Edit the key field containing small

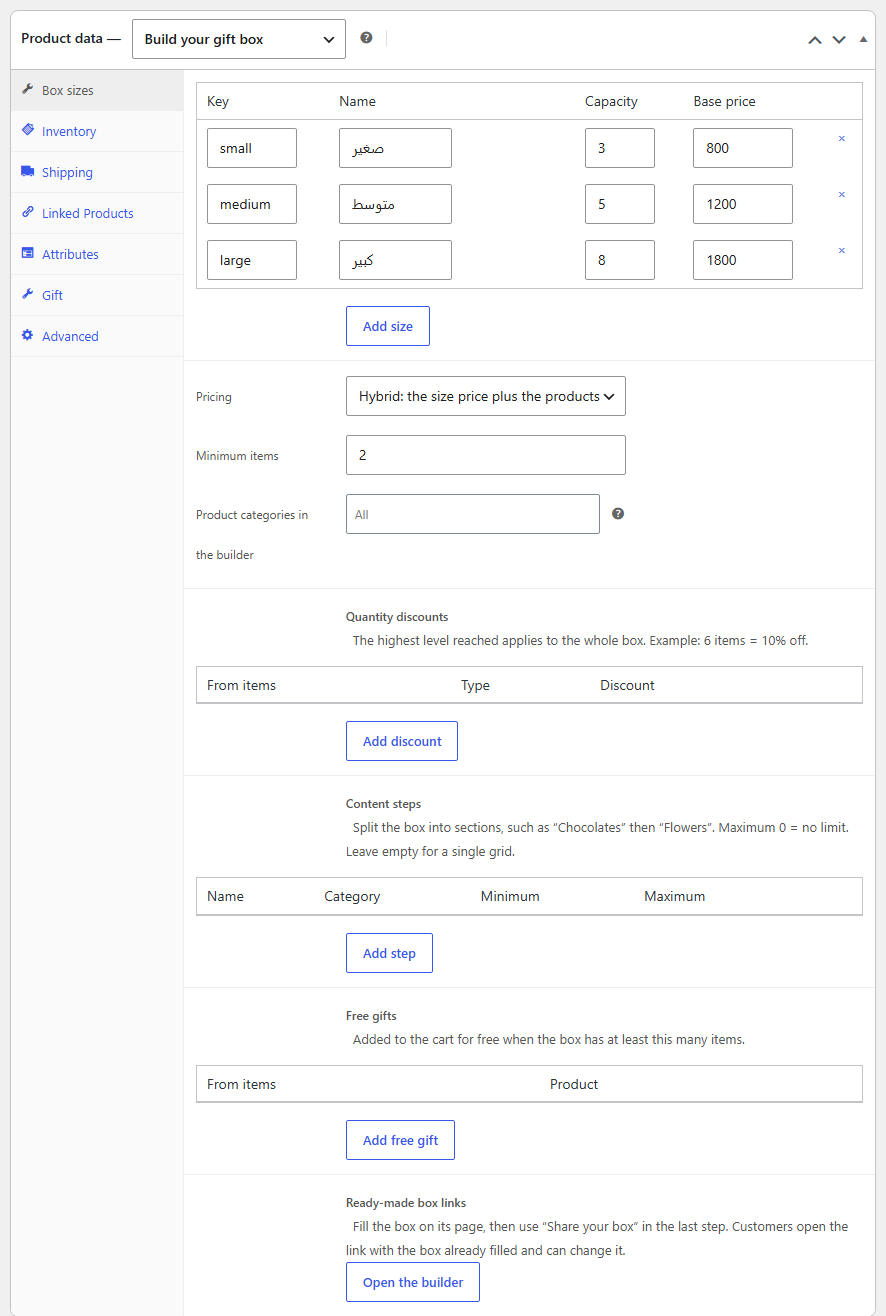[252, 148]
